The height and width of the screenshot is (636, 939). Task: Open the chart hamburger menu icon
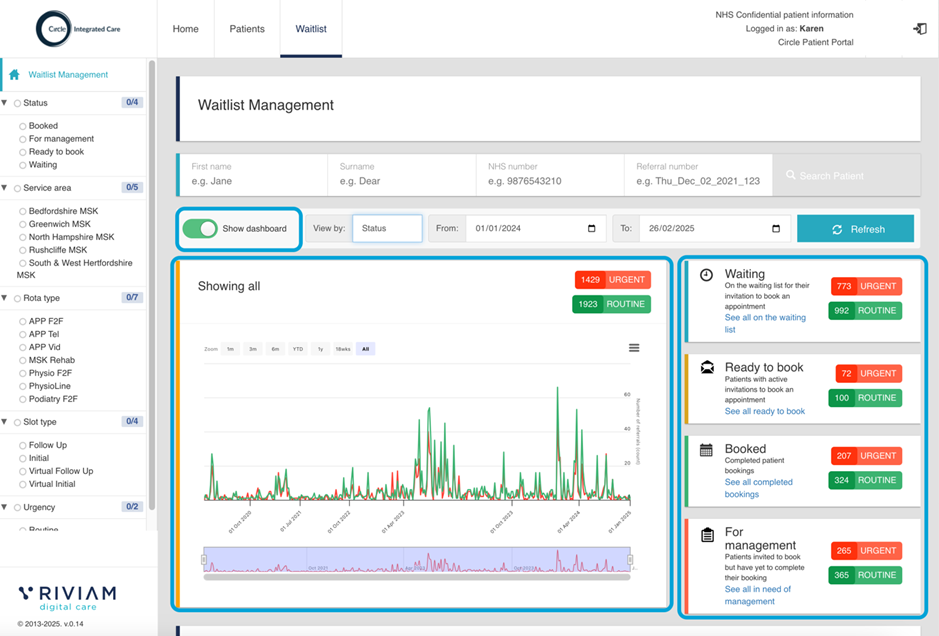point(634,348)
